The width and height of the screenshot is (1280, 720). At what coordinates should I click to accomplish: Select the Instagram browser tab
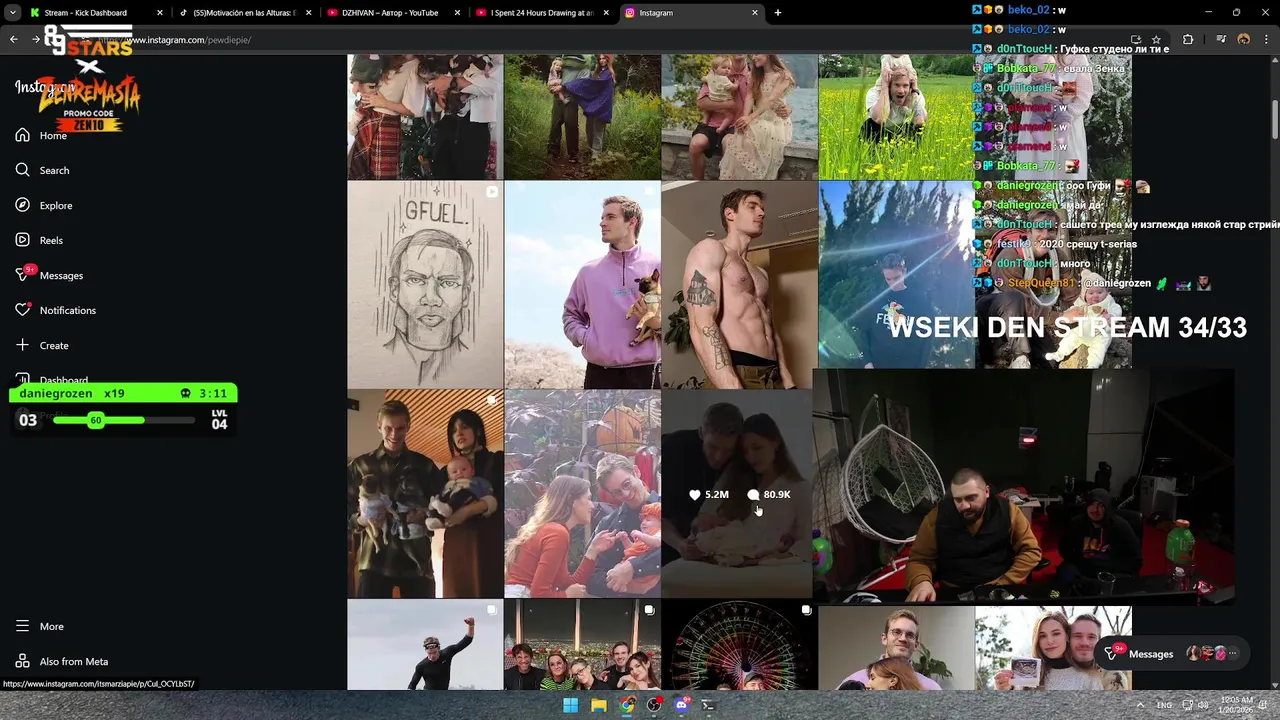tap(692, 13)
